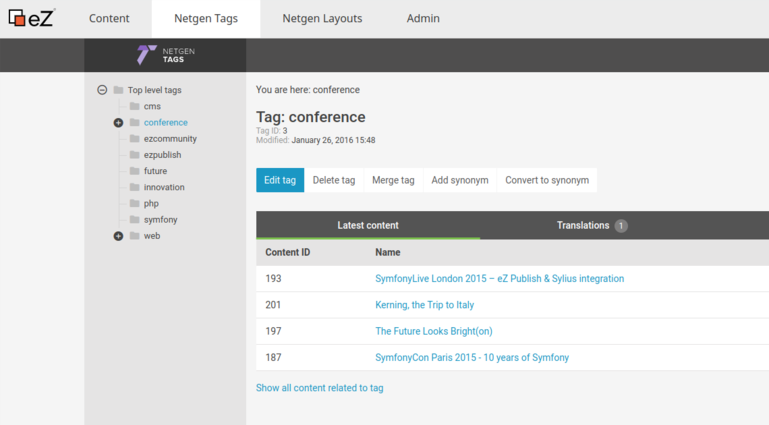Click the eZ logo icon
The width and height of the screenshot is (769, 425).
[x=32, y=18]
